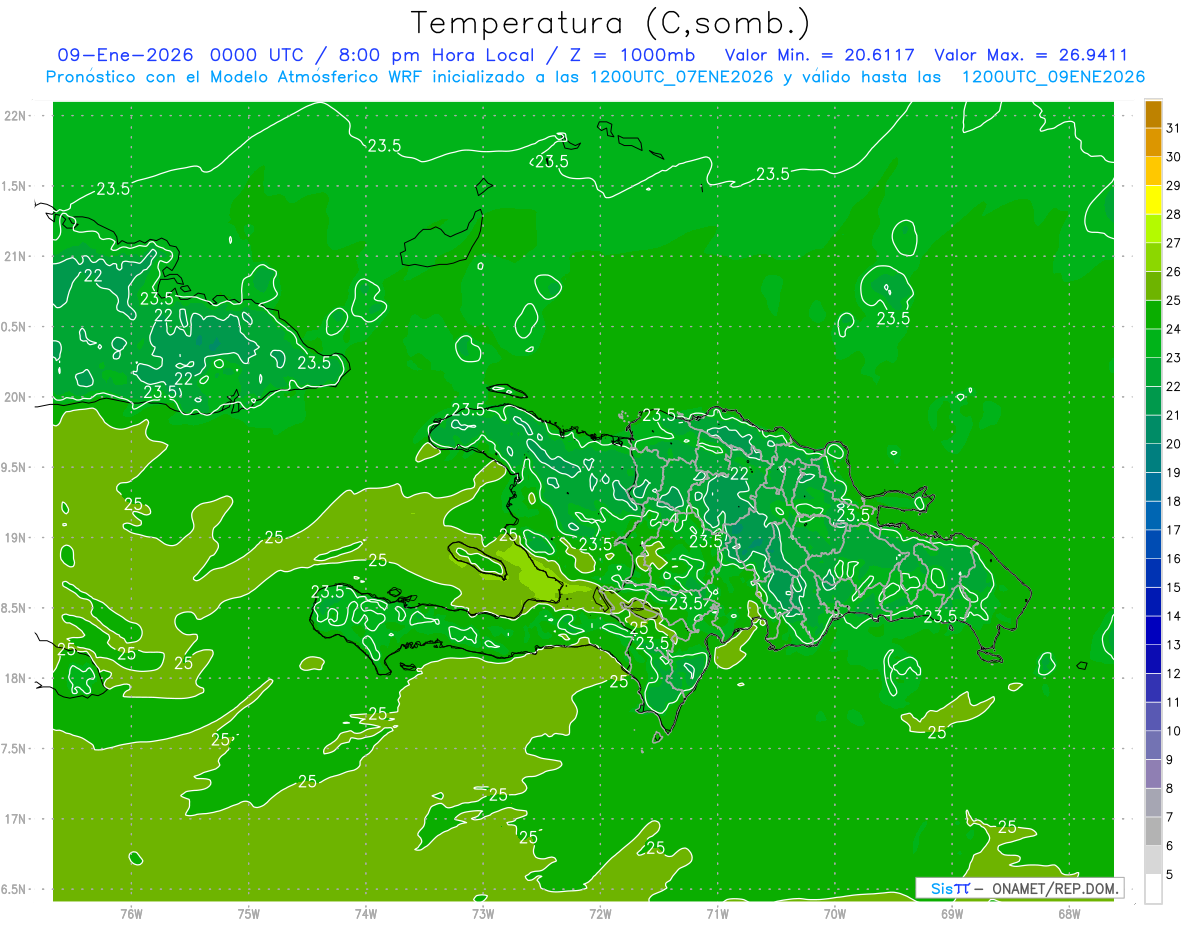Click the '73W' longitude axis label

tap(483, 913)
